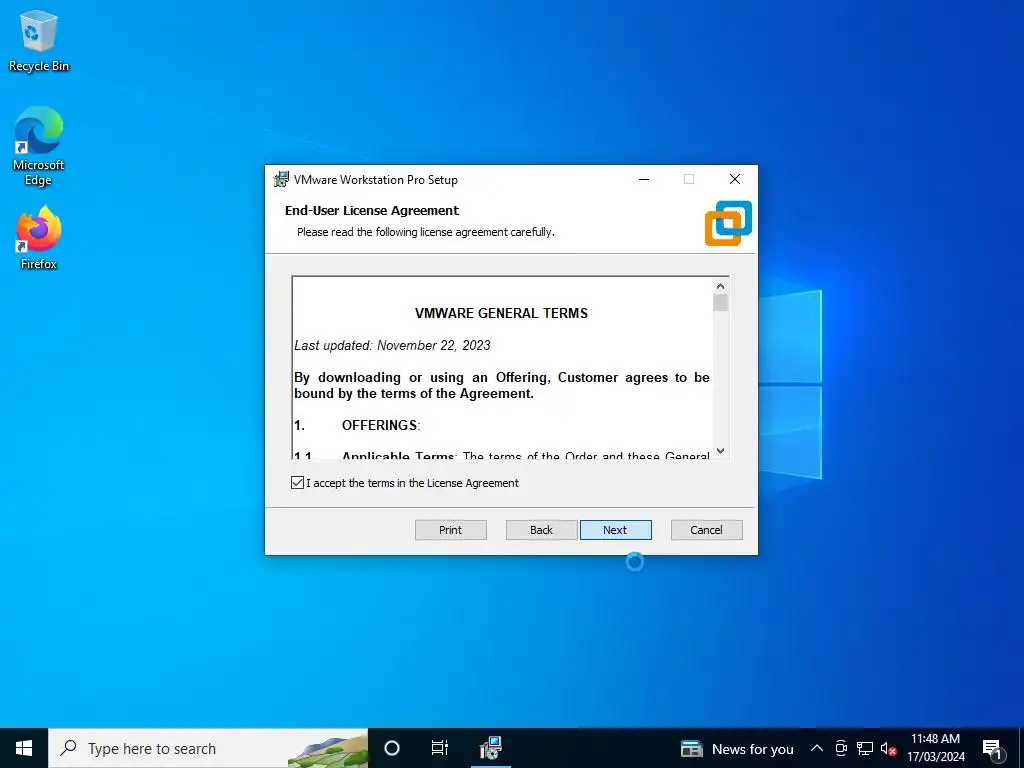Click the license agreement scrollbar thumb
The height and width of the screenshot is (768, 1024).
(x=720, y=303)
